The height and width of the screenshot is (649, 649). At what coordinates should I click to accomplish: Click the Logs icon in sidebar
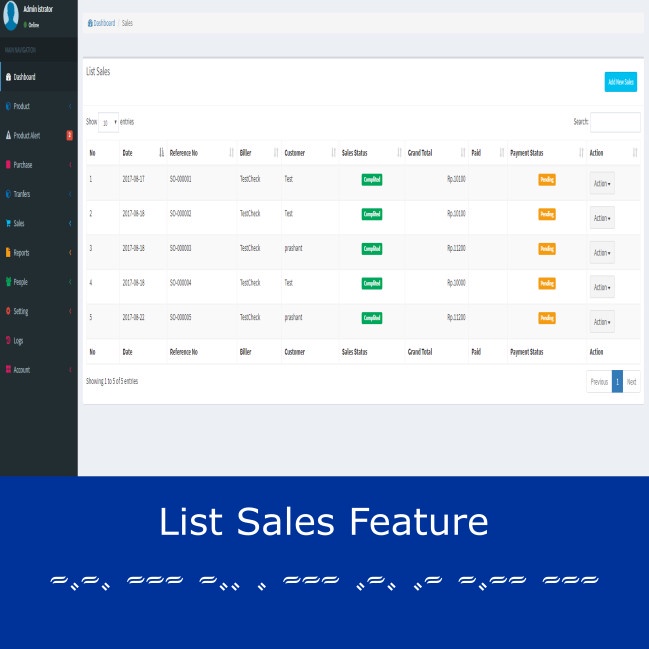pos(8,341)
